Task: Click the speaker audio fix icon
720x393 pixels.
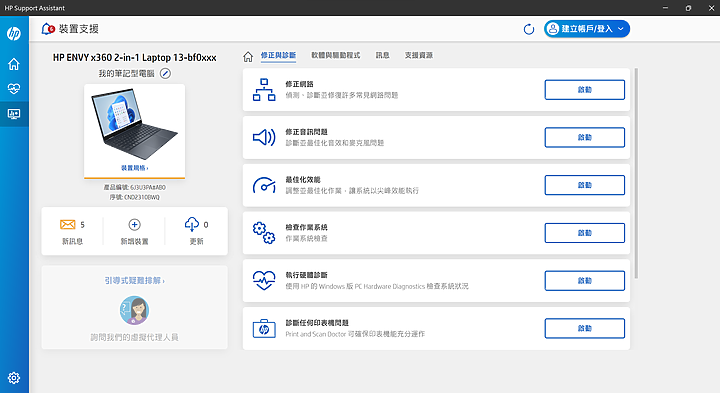Action: coord(264,137)
